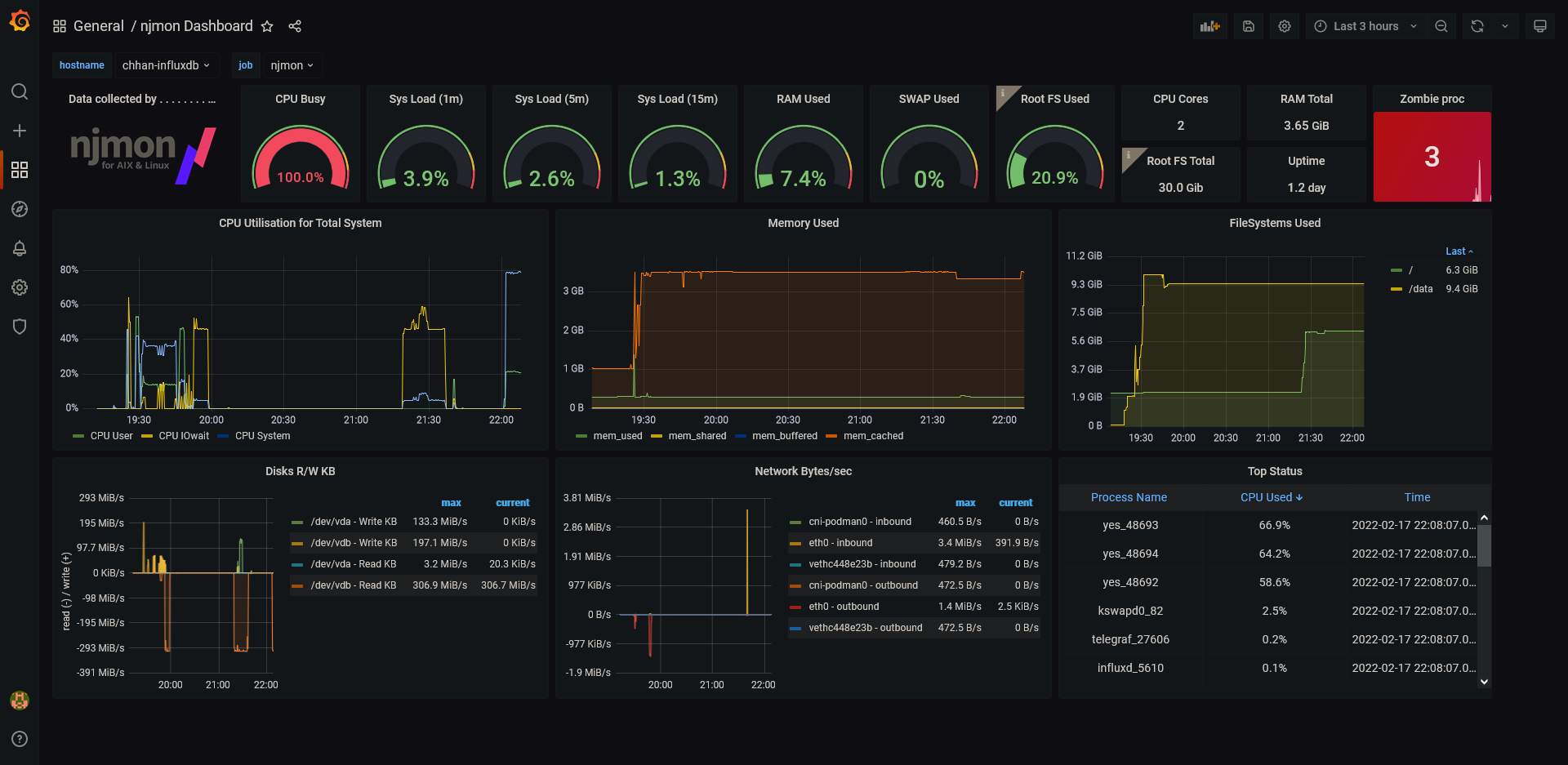Expand the refresh interval dropdown arrow
Image resolution: width=1568 pixels, height=765 pixels.
click(x=1505, y=26)
